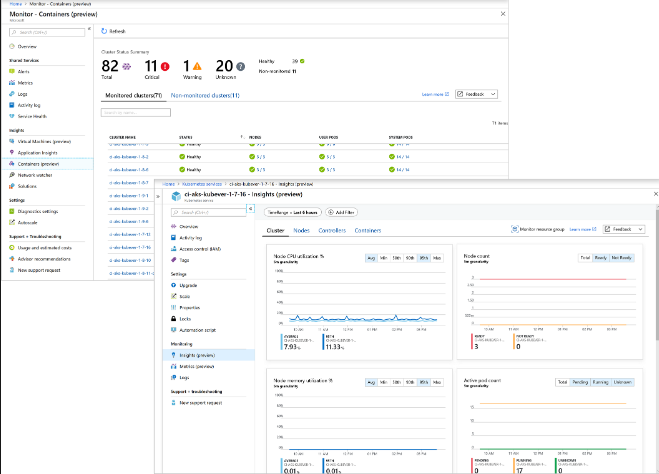Select the Cluster tab in Insights
Viewport: 659px width, 474px height.
pos(275,230)
